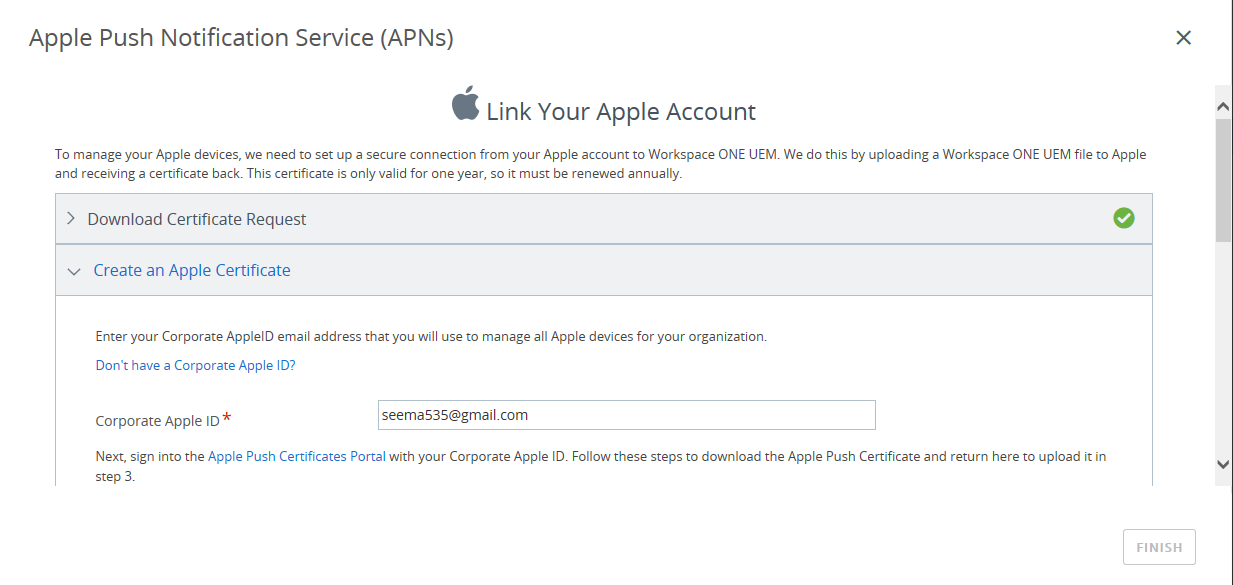Open the Don't have a Corporate Apple ID link
The height and width of the screenshot is (585, 1233).
[195, 365]
